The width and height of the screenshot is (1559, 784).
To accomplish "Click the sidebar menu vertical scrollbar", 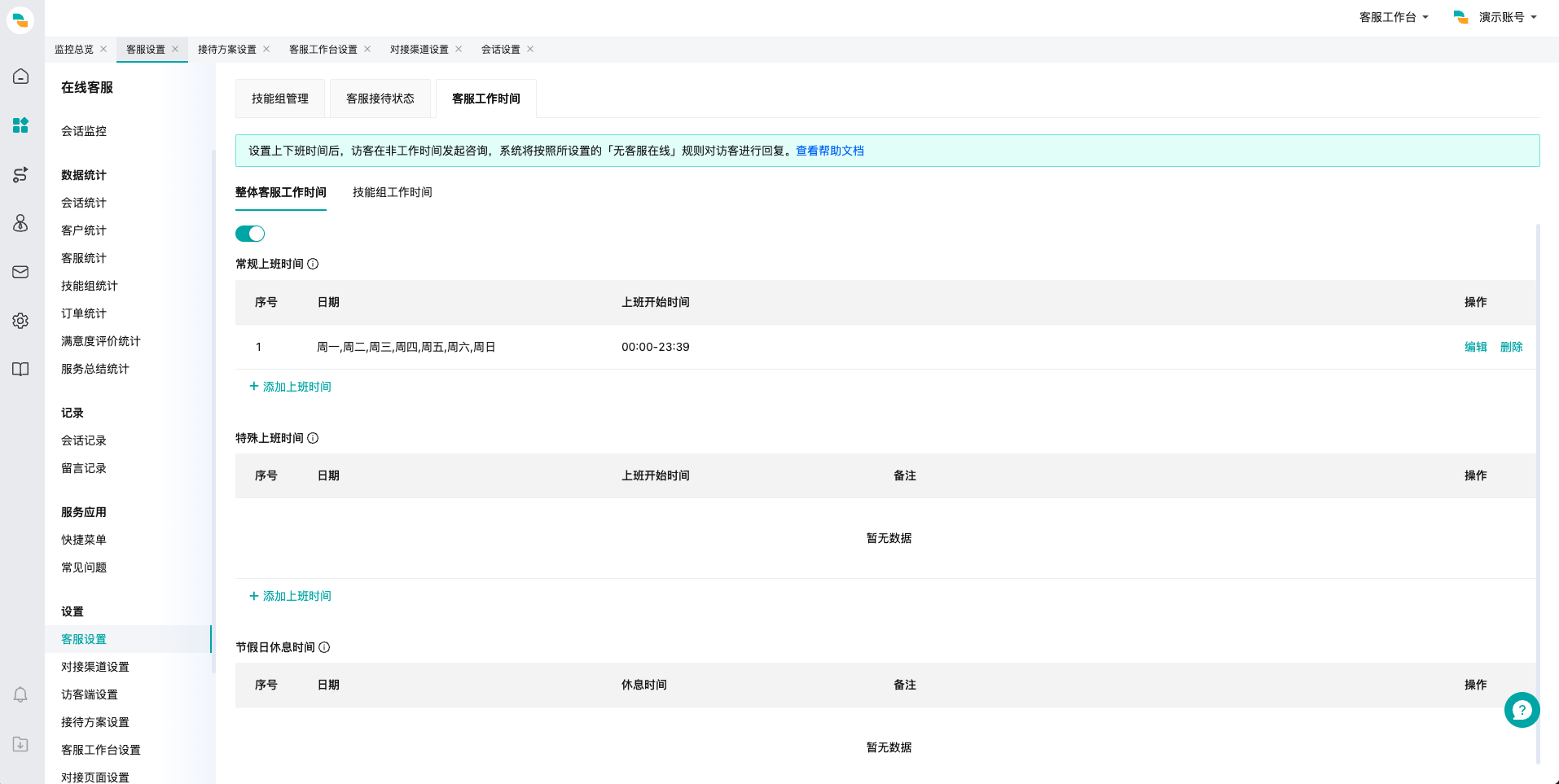I will click(x=213, y=411).
